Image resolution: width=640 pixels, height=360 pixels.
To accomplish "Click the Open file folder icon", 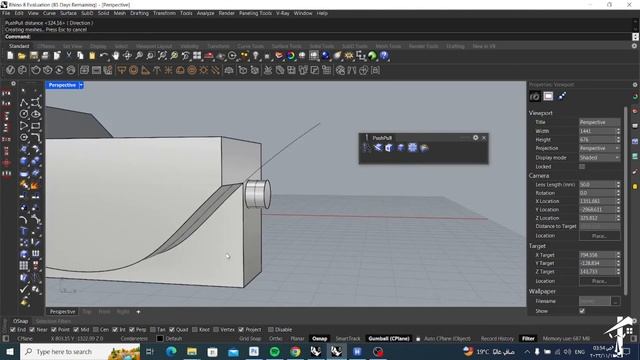I will click(22, 56).
